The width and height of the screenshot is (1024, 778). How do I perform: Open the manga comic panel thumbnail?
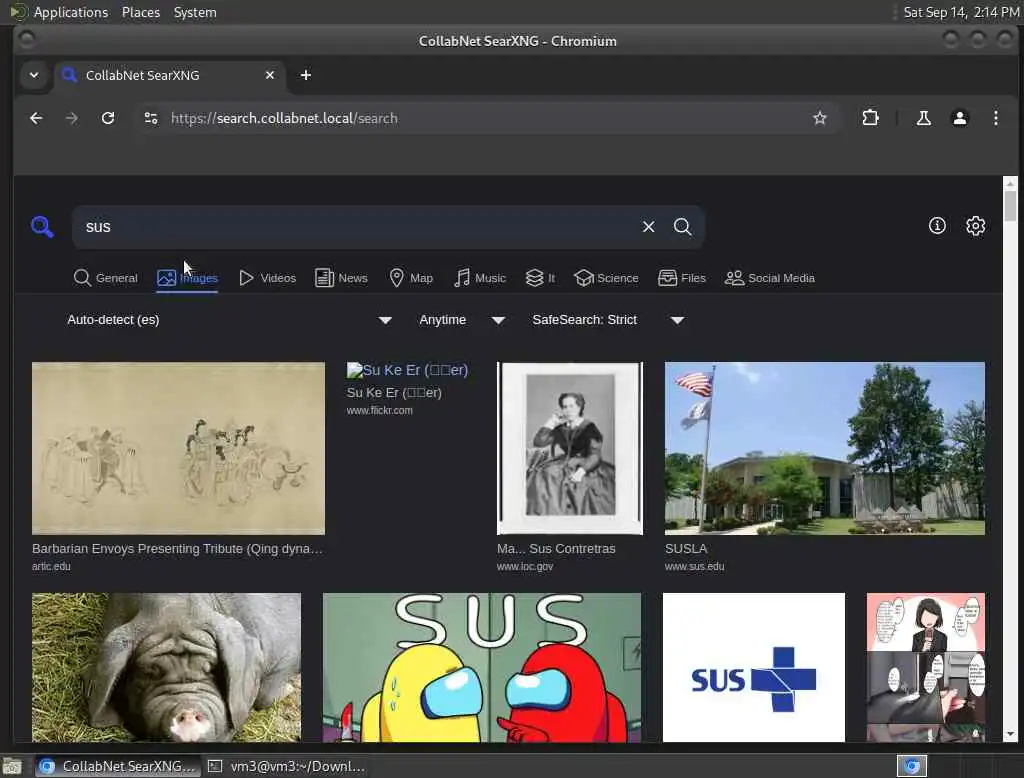925,667
